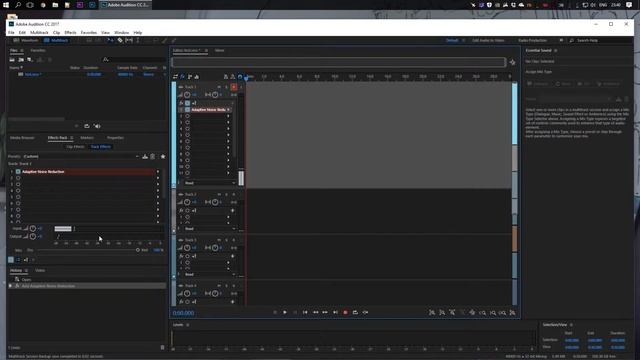Click New File icon in Files panel
The width and height of the screenshot is (640, 360).
coord(30,60)
